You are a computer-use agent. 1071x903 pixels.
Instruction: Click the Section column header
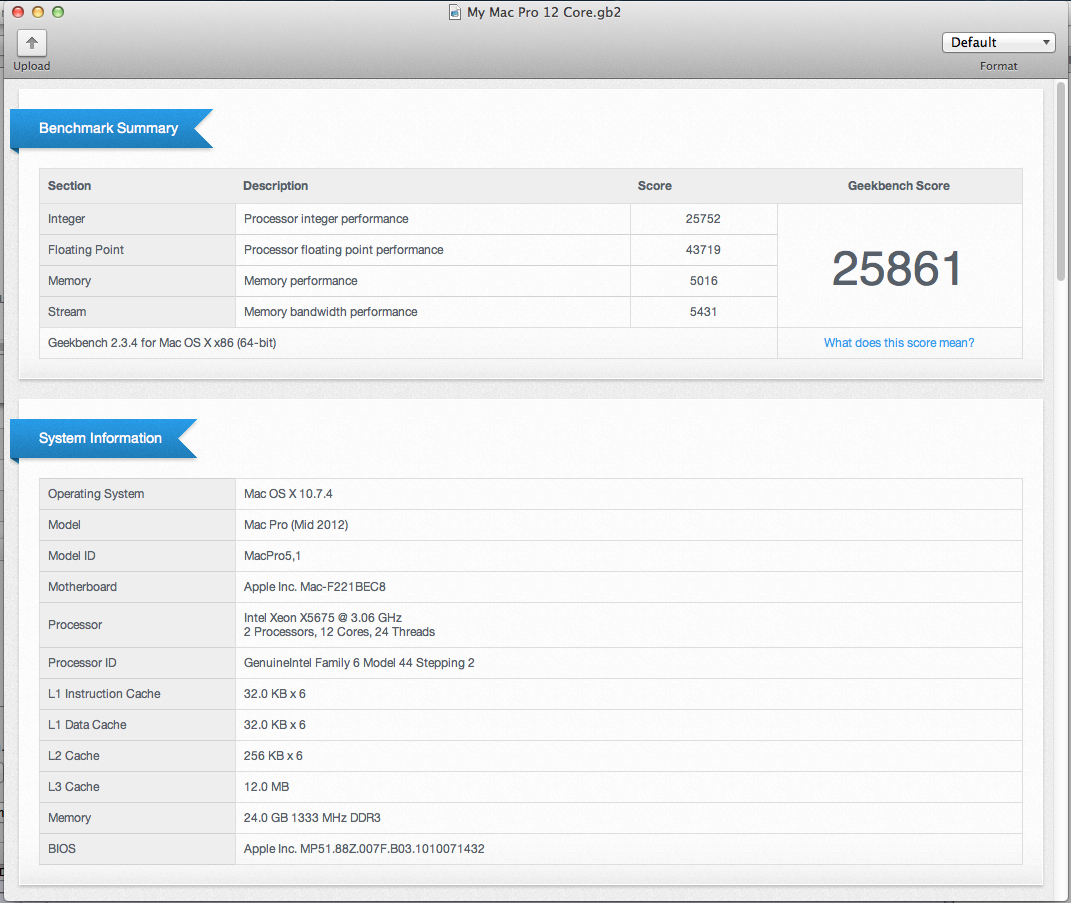coord(69,186)
